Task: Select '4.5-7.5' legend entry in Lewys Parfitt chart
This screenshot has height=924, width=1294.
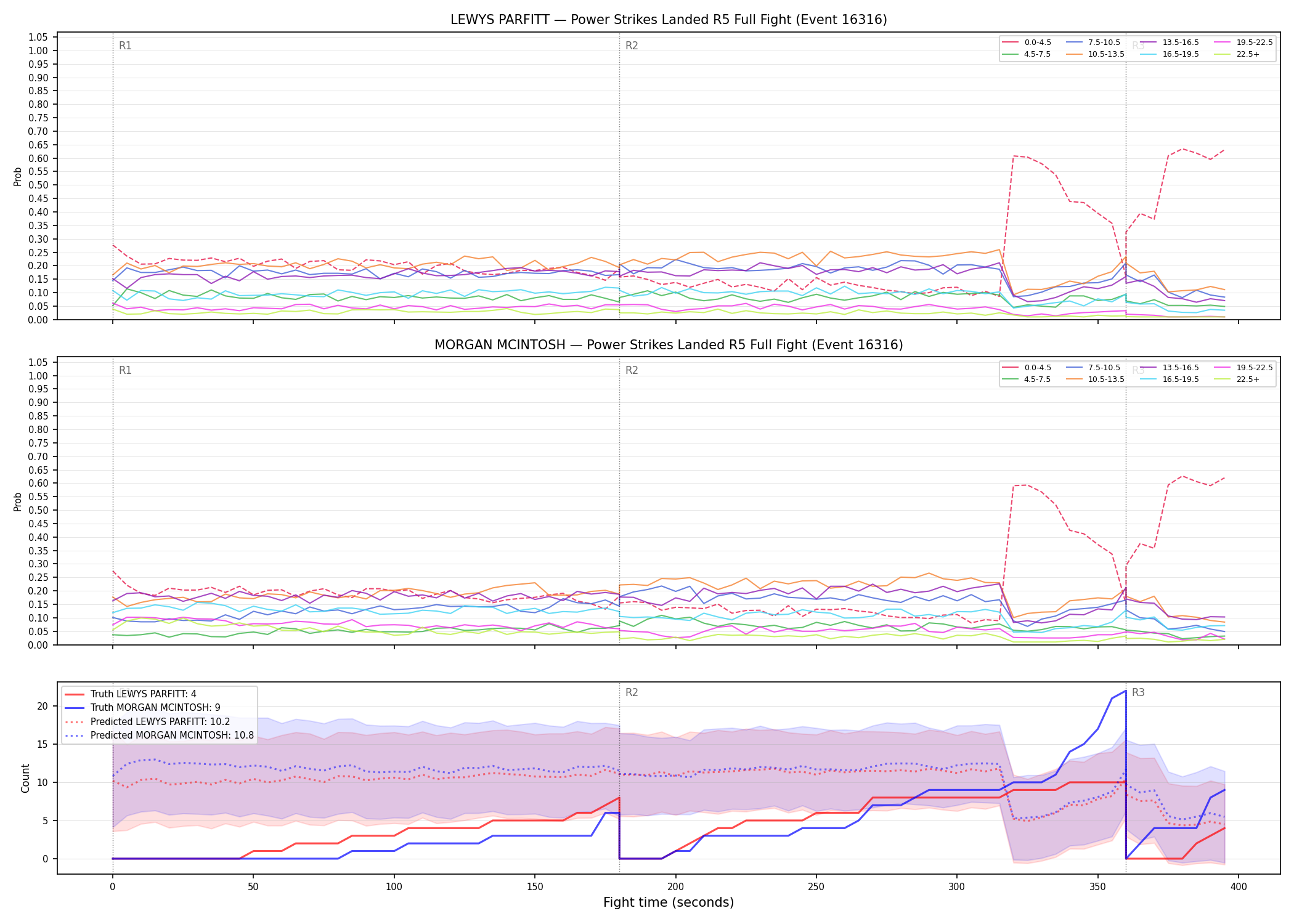Action: click(x=1027, y=54)
